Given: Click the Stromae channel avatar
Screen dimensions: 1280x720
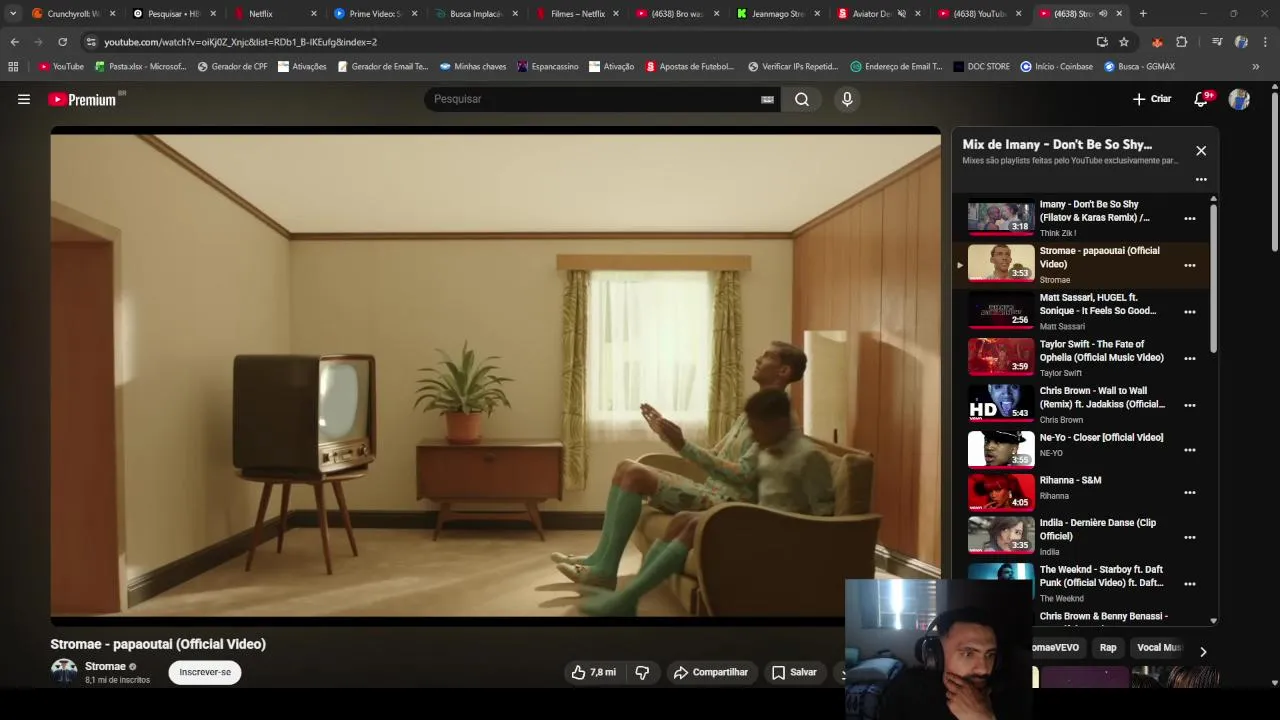Looking at the screenshot, I should pyautogui.click(x=64, y=672).
